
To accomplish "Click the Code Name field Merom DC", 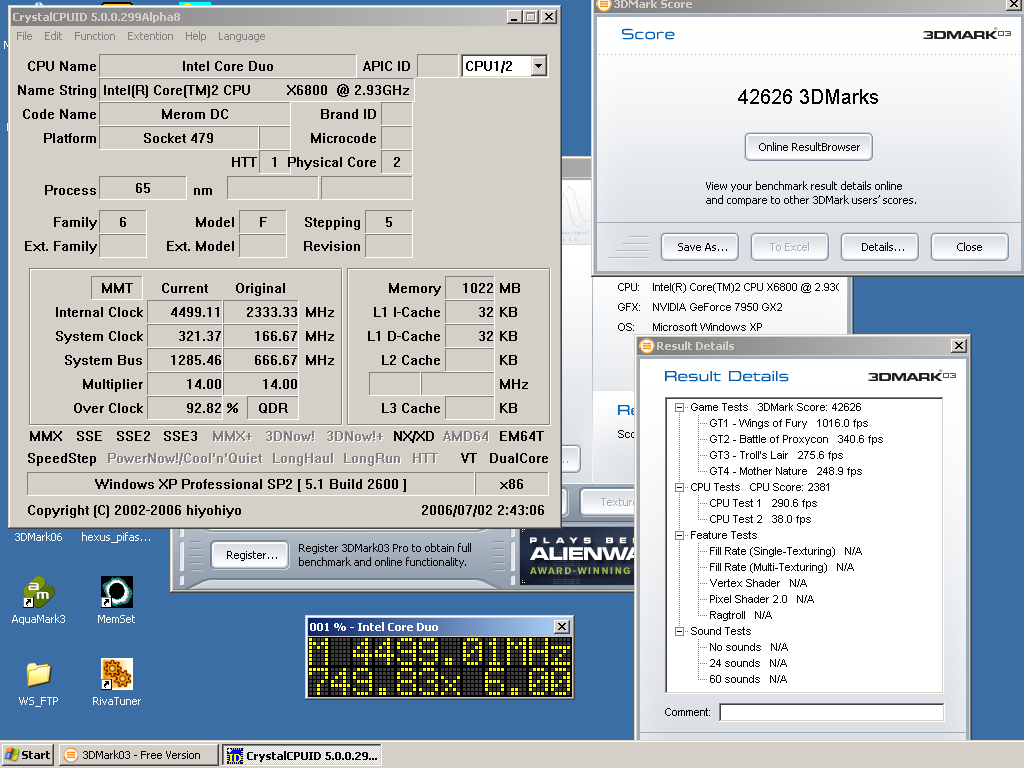I will pos(195,114).
